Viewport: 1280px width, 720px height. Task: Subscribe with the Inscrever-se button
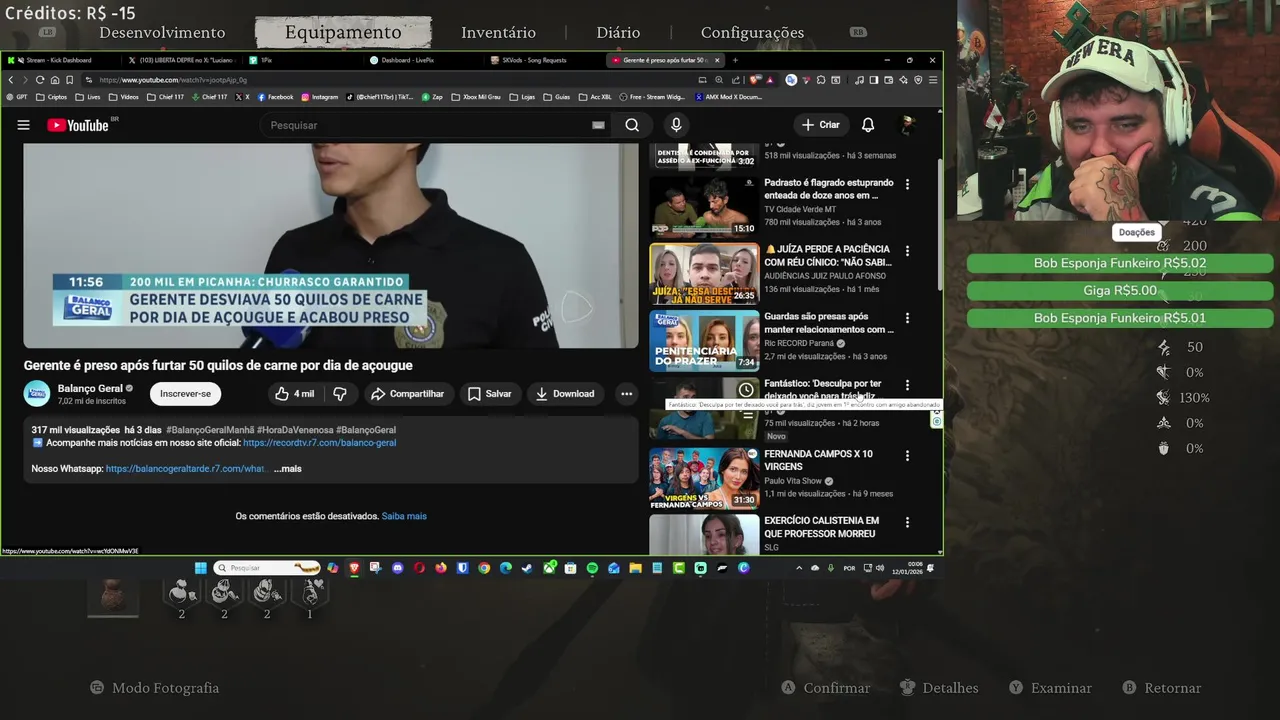tap(186, 394)
